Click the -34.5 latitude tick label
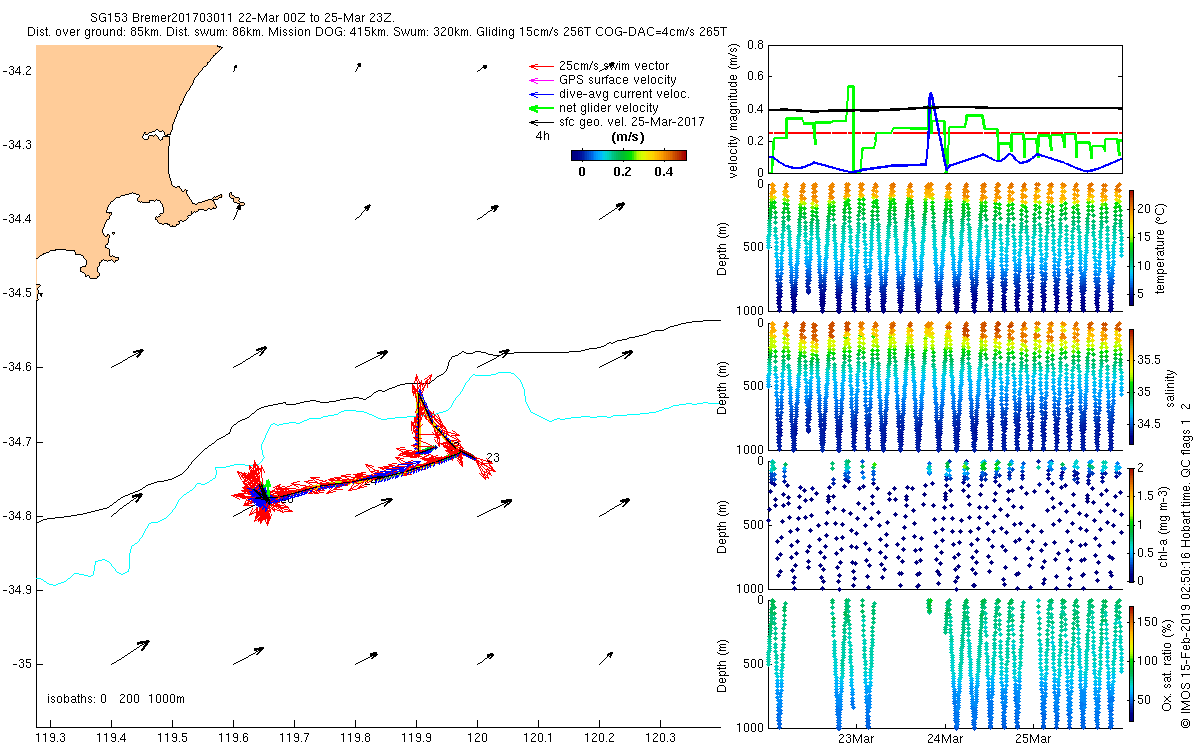The height and width of the screenshot is (750, 1200). click(x=17, y=293)
